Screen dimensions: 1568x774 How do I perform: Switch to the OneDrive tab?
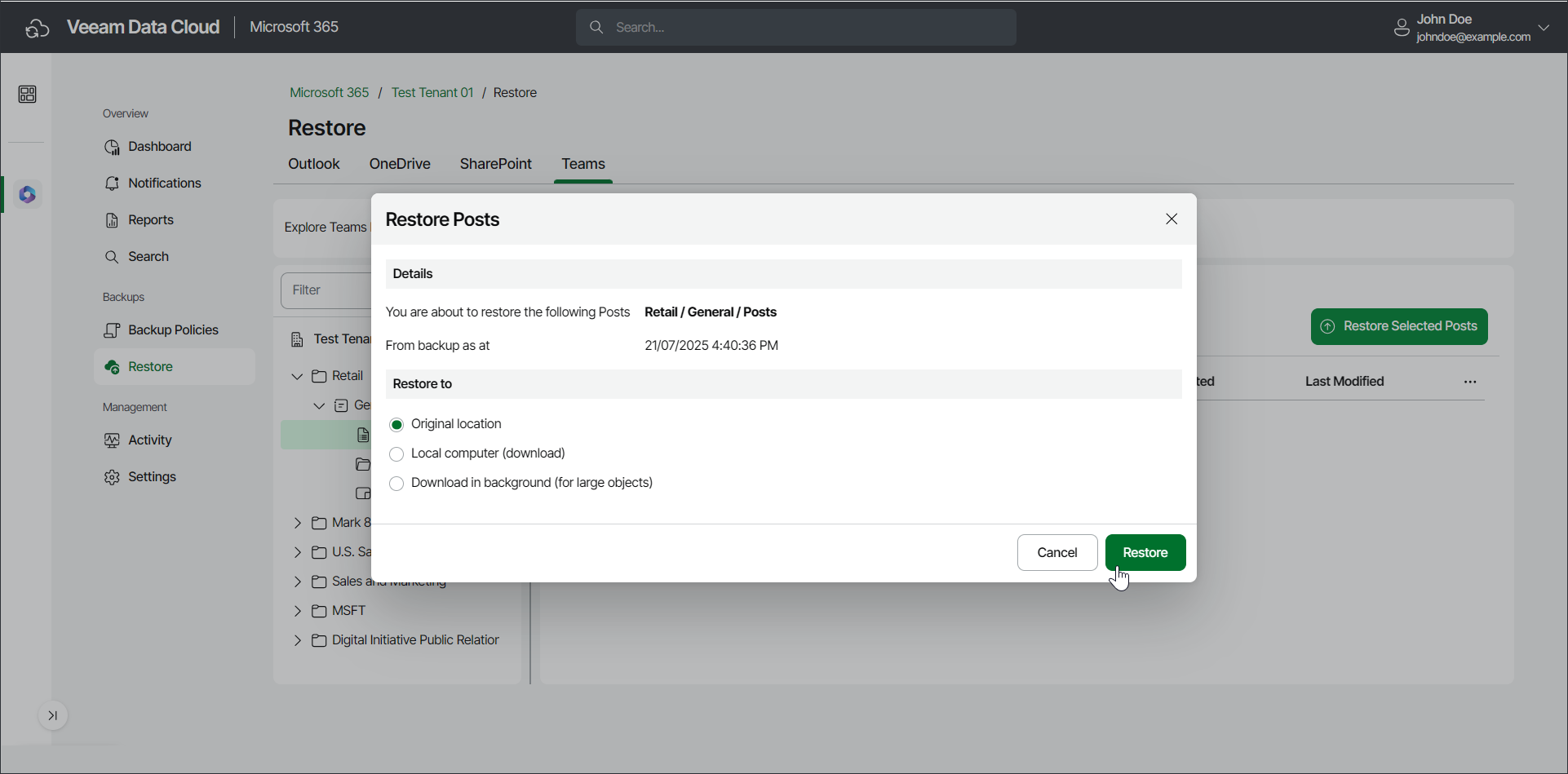tap(400, 164)
